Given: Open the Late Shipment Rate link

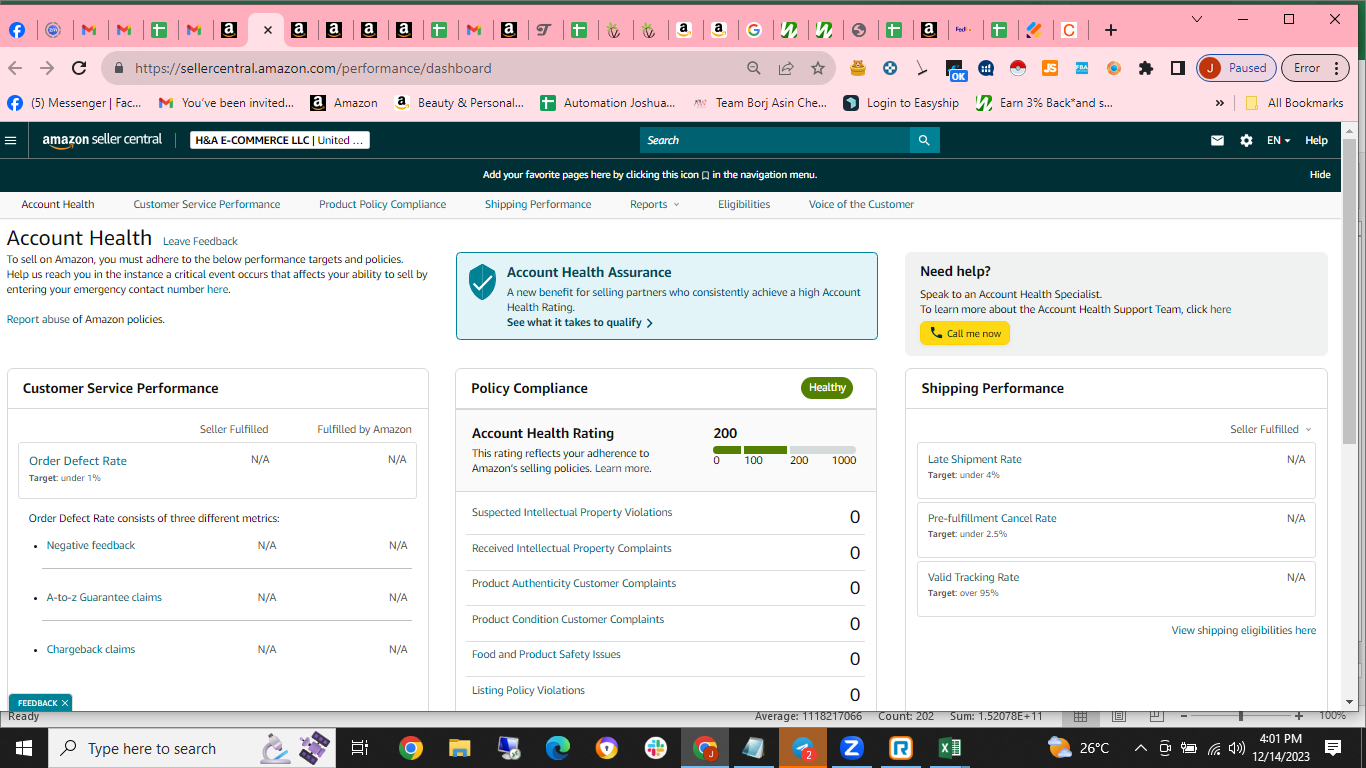Looking at the screenshot, I should click(x=974, y=459).
